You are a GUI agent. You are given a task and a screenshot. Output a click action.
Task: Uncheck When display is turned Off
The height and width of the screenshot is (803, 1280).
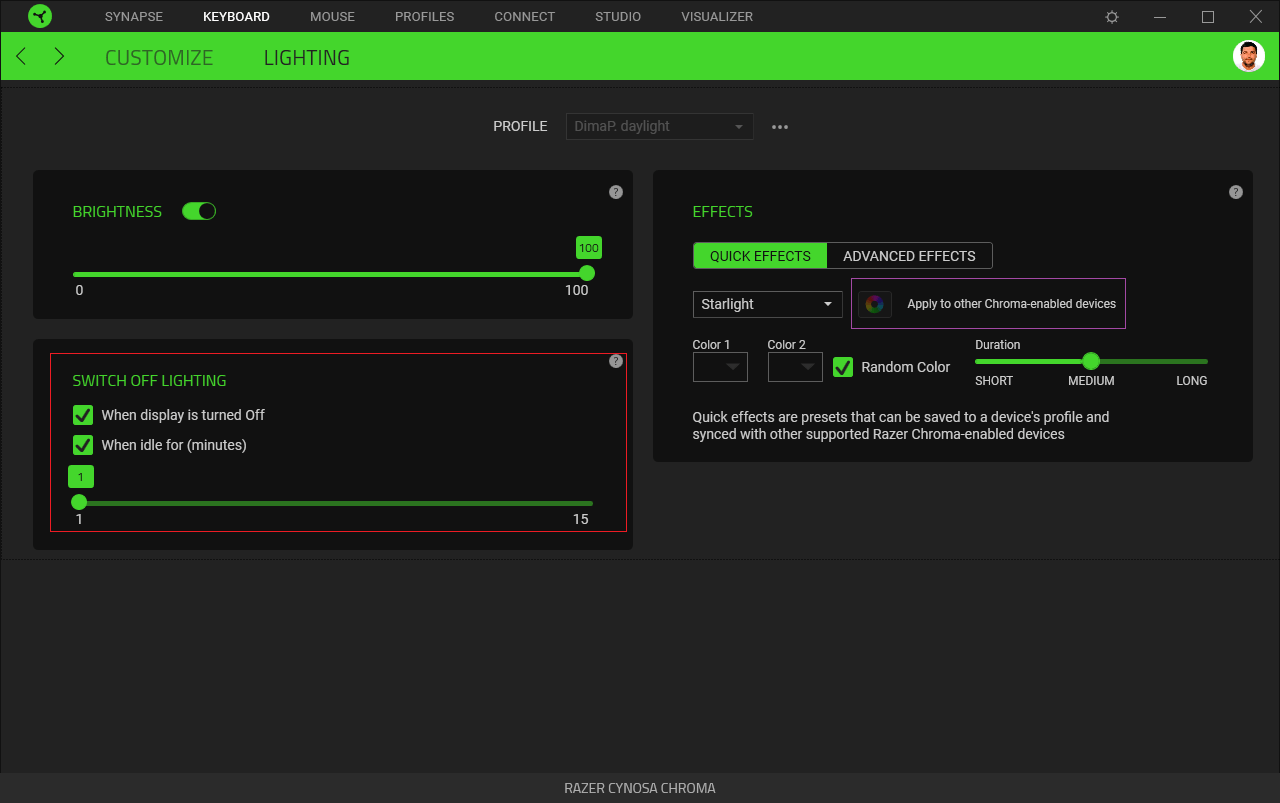pos(82,414)
